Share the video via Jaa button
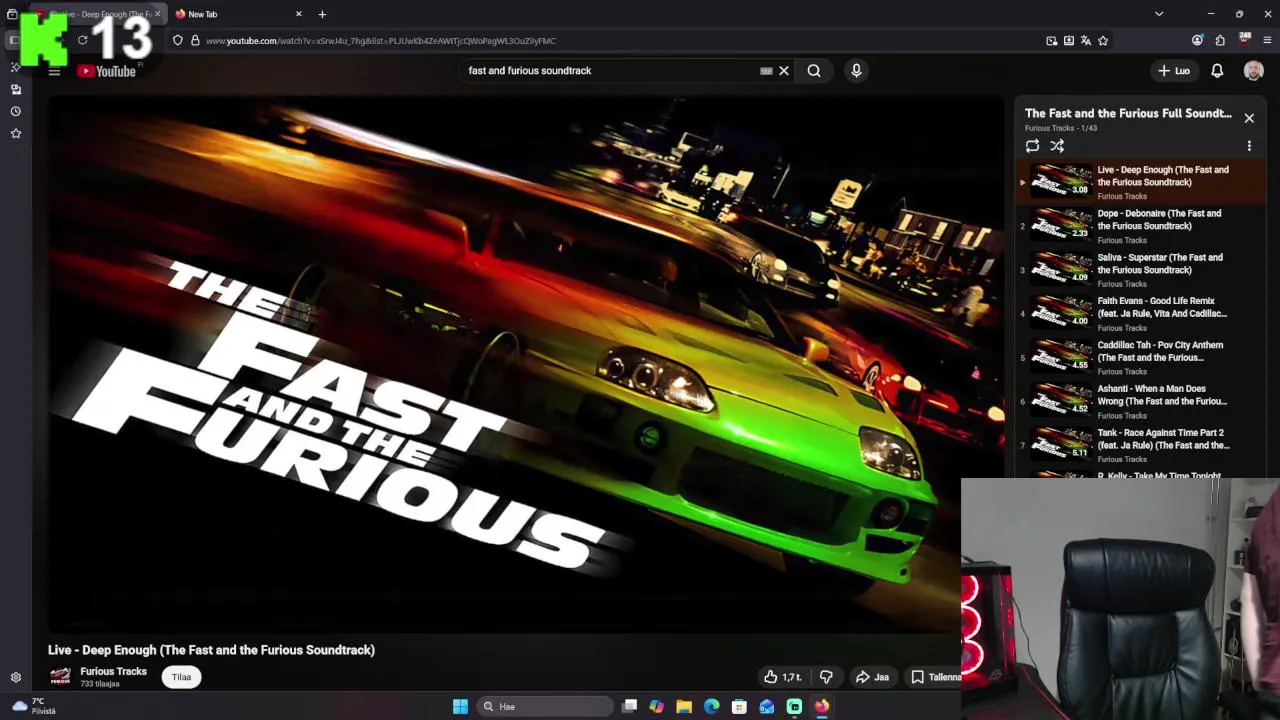Viewport: 1280px width, 720px height. click(872, 677)
